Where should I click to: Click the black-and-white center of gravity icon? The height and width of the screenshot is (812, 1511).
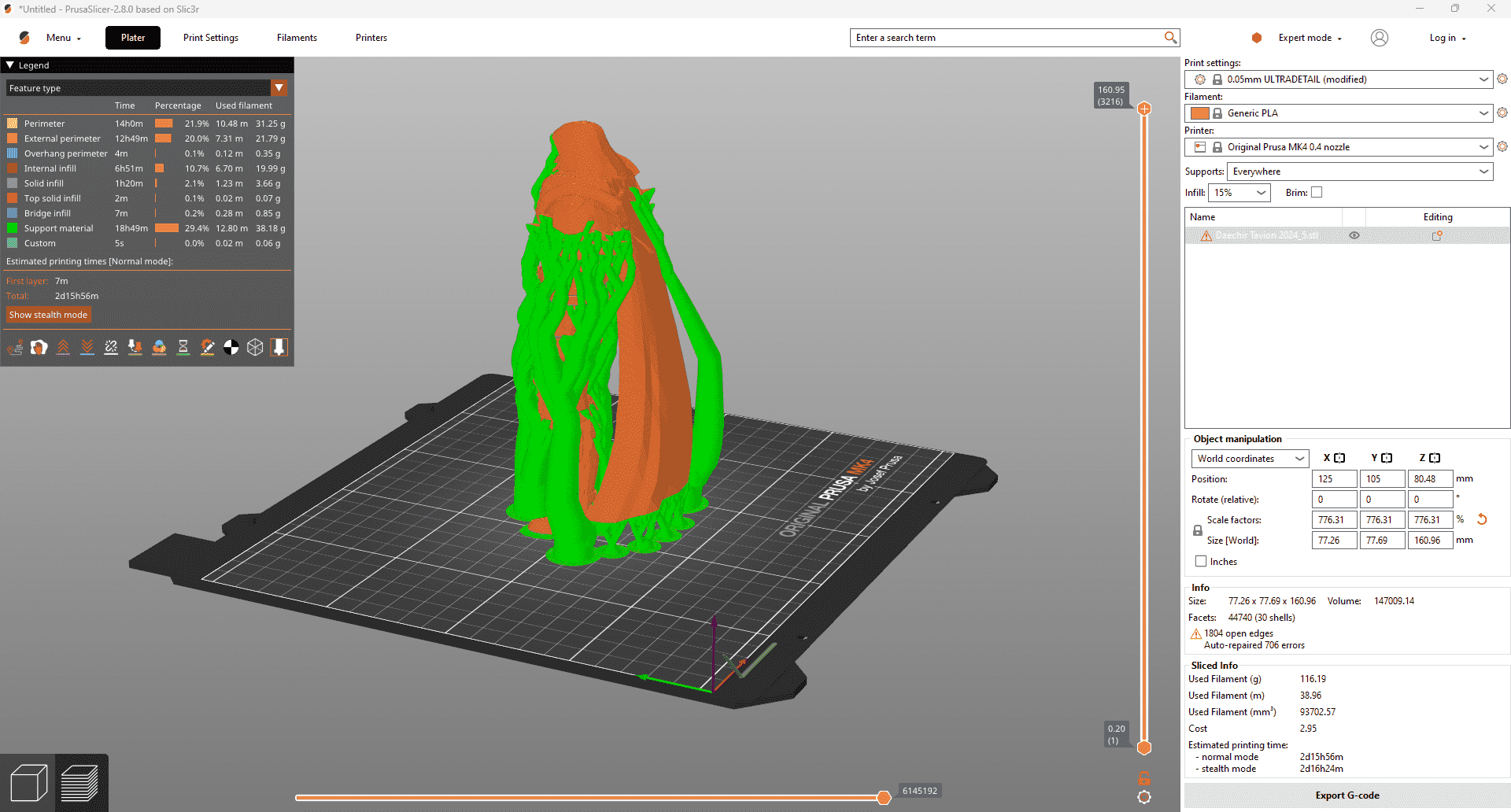click(x=231, y=347)
